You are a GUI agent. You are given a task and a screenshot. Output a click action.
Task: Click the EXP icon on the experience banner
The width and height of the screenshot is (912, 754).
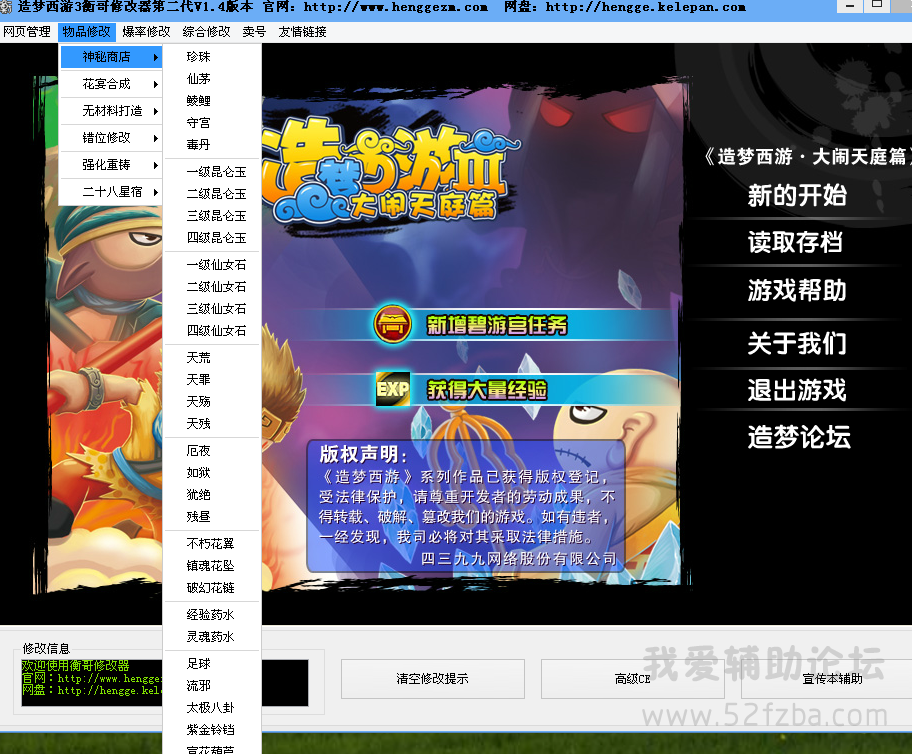pos(393,389)
